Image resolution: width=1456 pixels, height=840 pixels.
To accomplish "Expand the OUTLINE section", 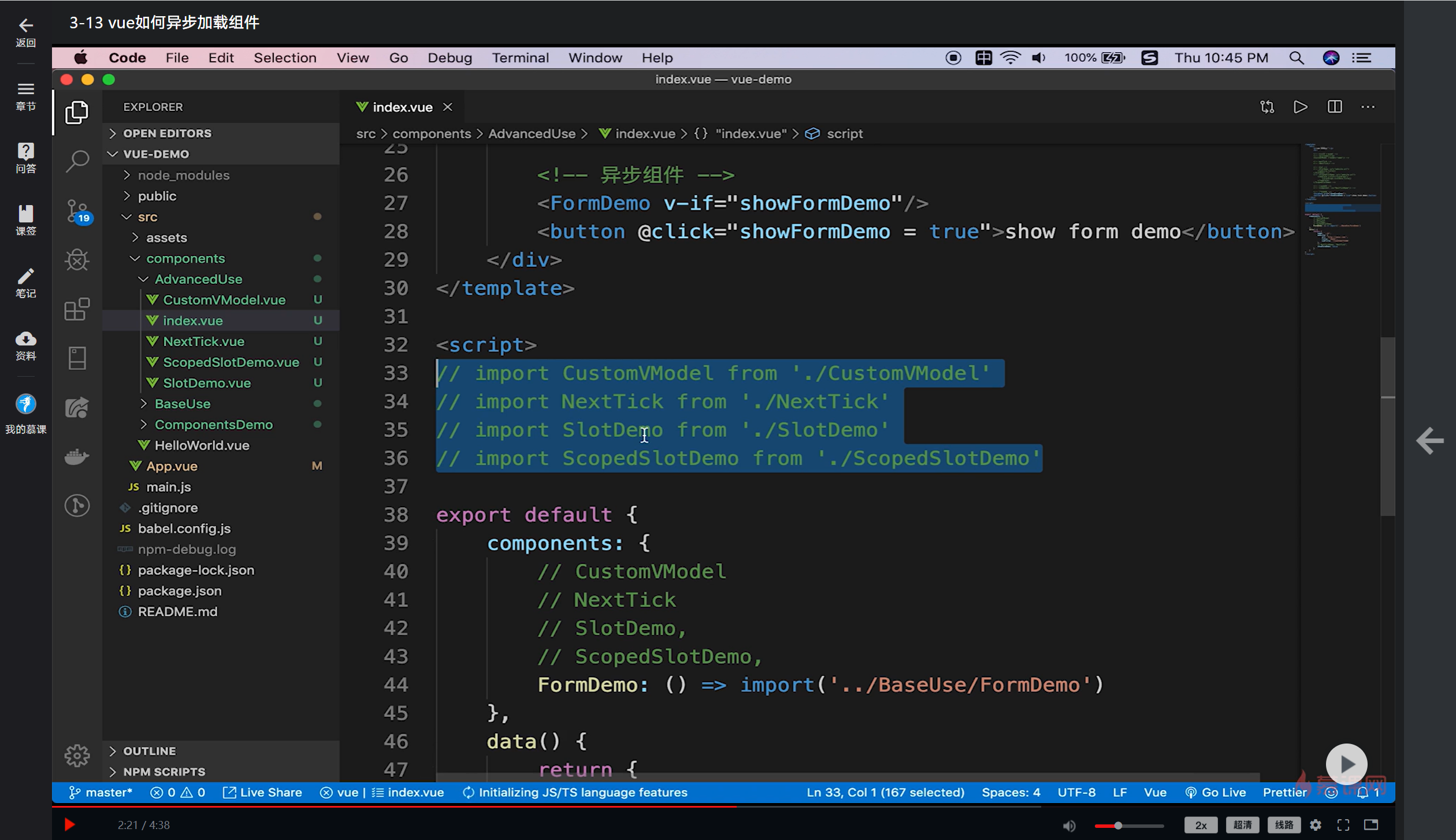I will [x=149, y=751].
